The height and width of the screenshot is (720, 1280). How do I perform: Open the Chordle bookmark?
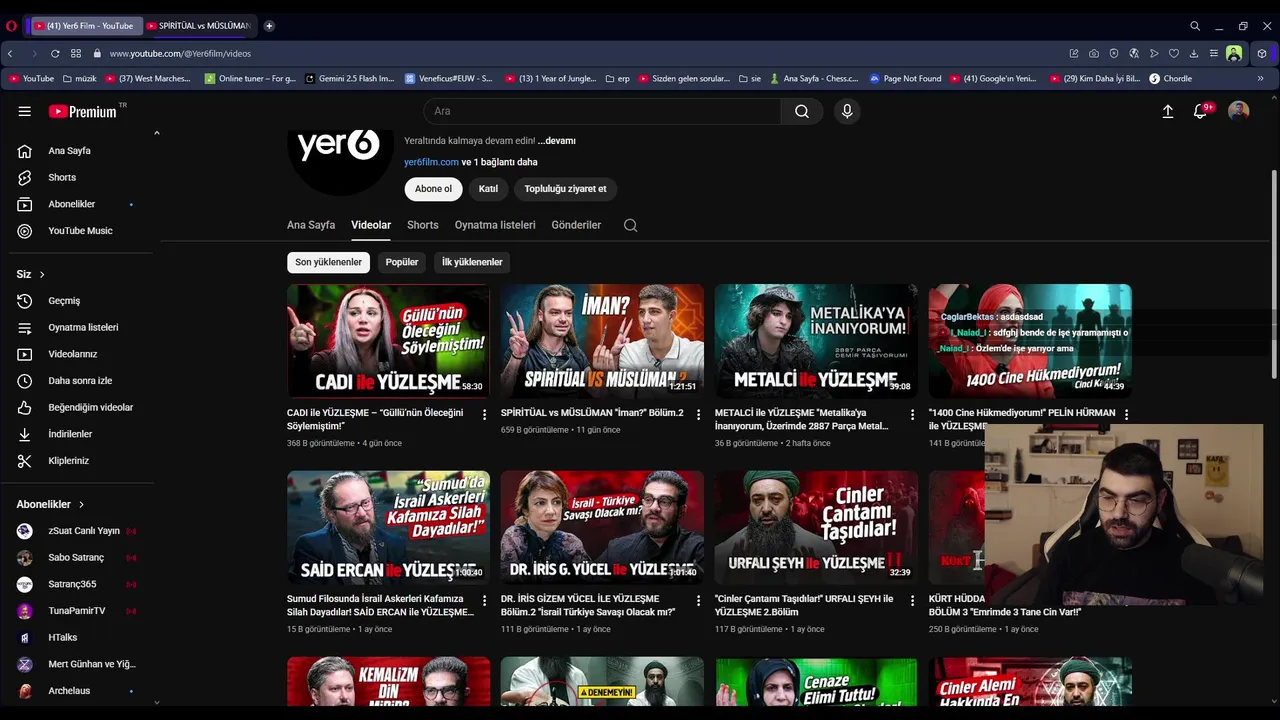1170,78
